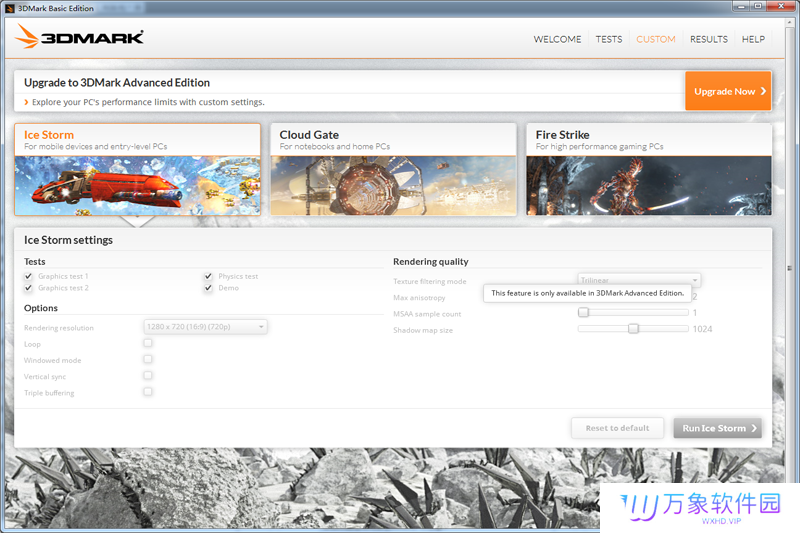Screen dimensions: 800x533
Task: Enable the Vertical sync checkbox
Action: pyautogui.click(x=148, y=375)
